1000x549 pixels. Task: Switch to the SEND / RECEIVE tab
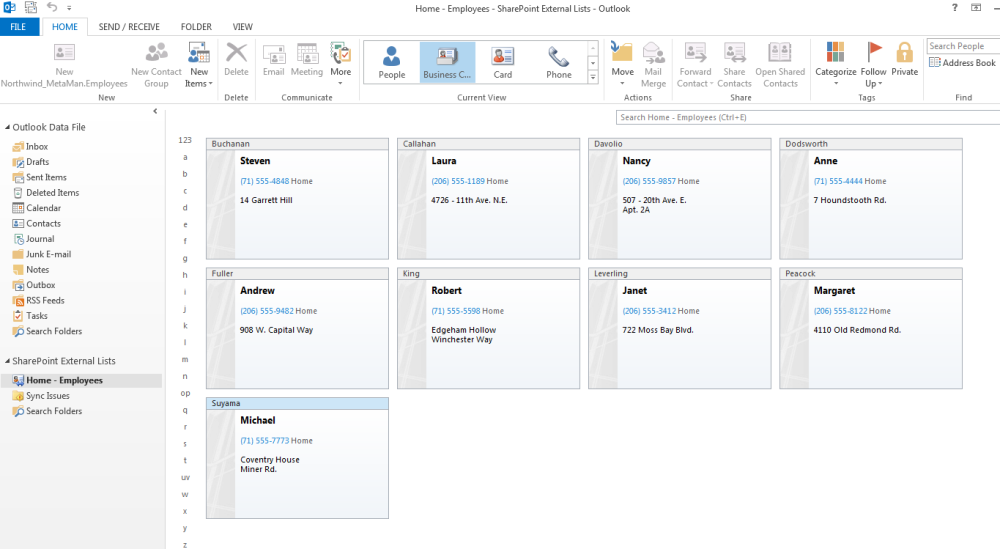point(129,27)
